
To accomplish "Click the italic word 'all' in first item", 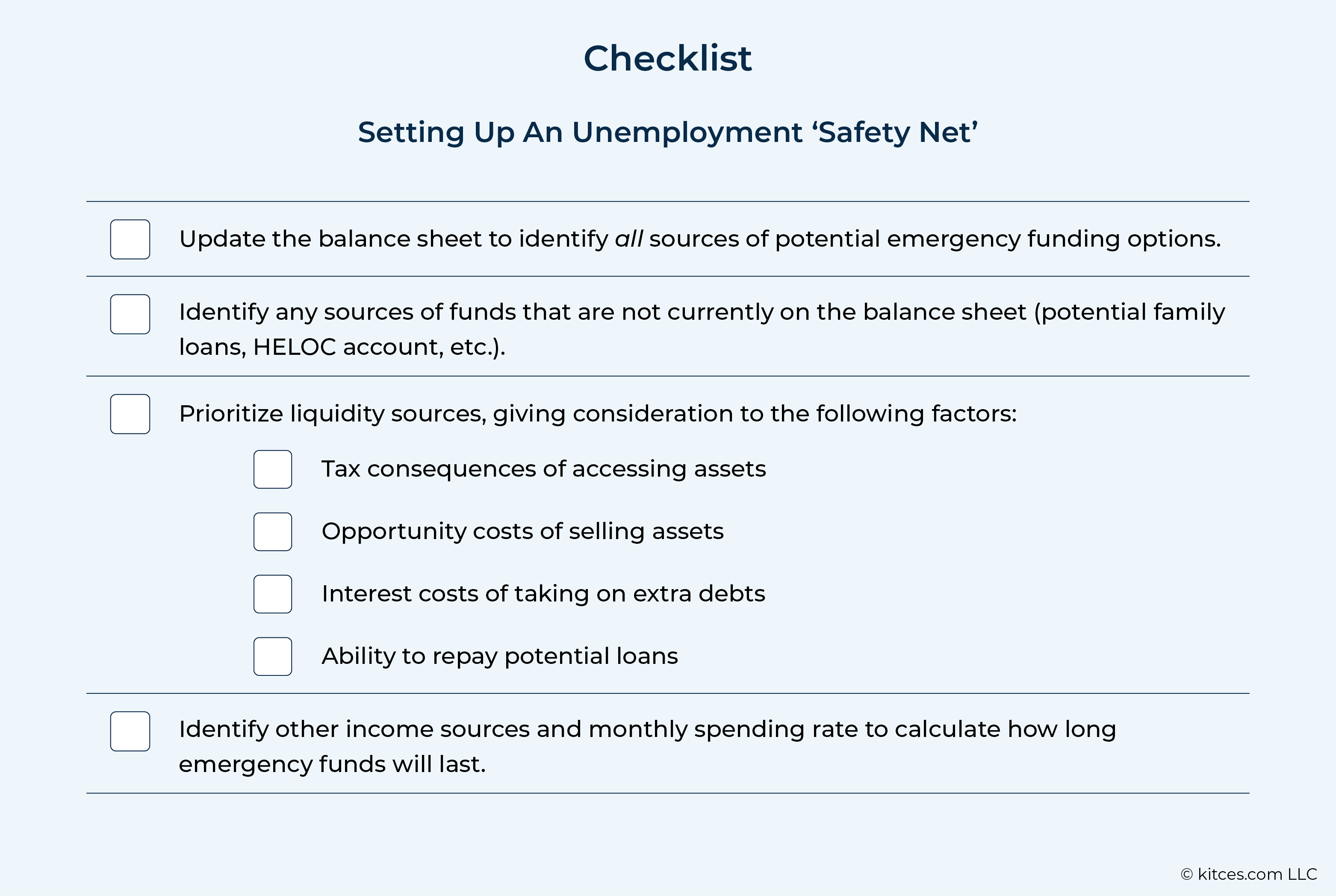I will [x=628, y=239].
